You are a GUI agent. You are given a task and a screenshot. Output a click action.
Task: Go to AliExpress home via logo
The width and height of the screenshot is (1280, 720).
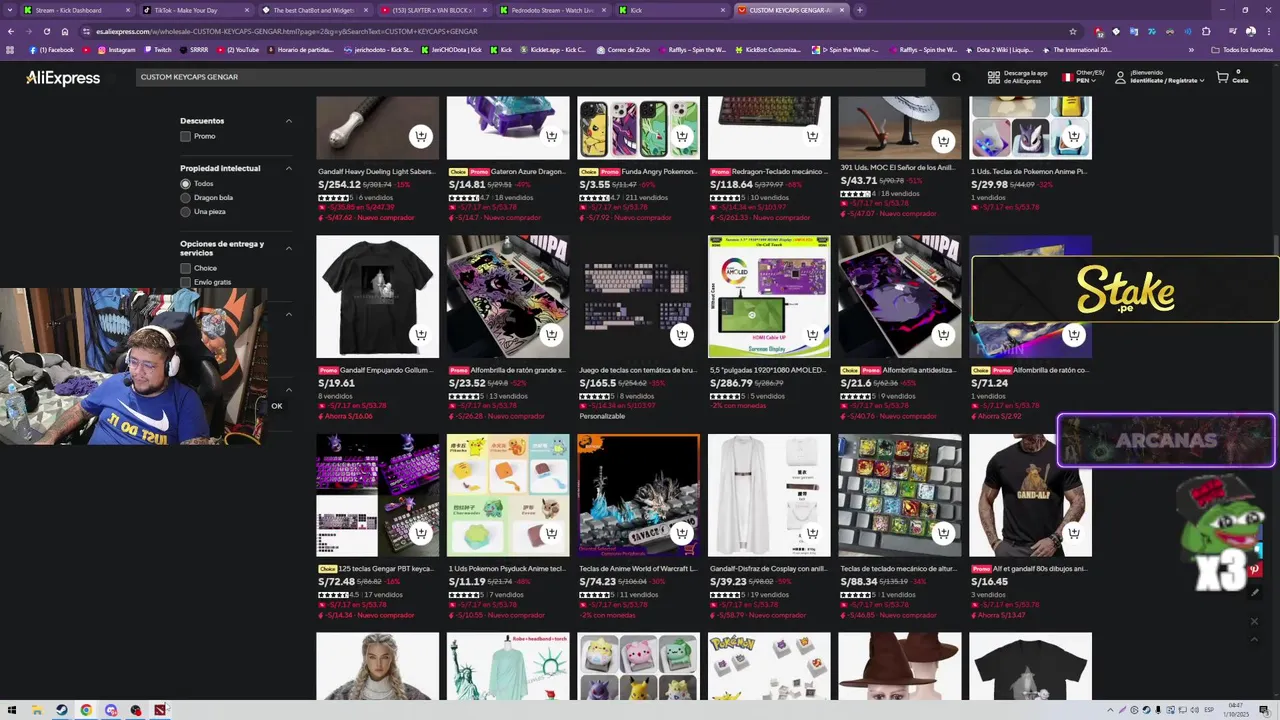63,77
